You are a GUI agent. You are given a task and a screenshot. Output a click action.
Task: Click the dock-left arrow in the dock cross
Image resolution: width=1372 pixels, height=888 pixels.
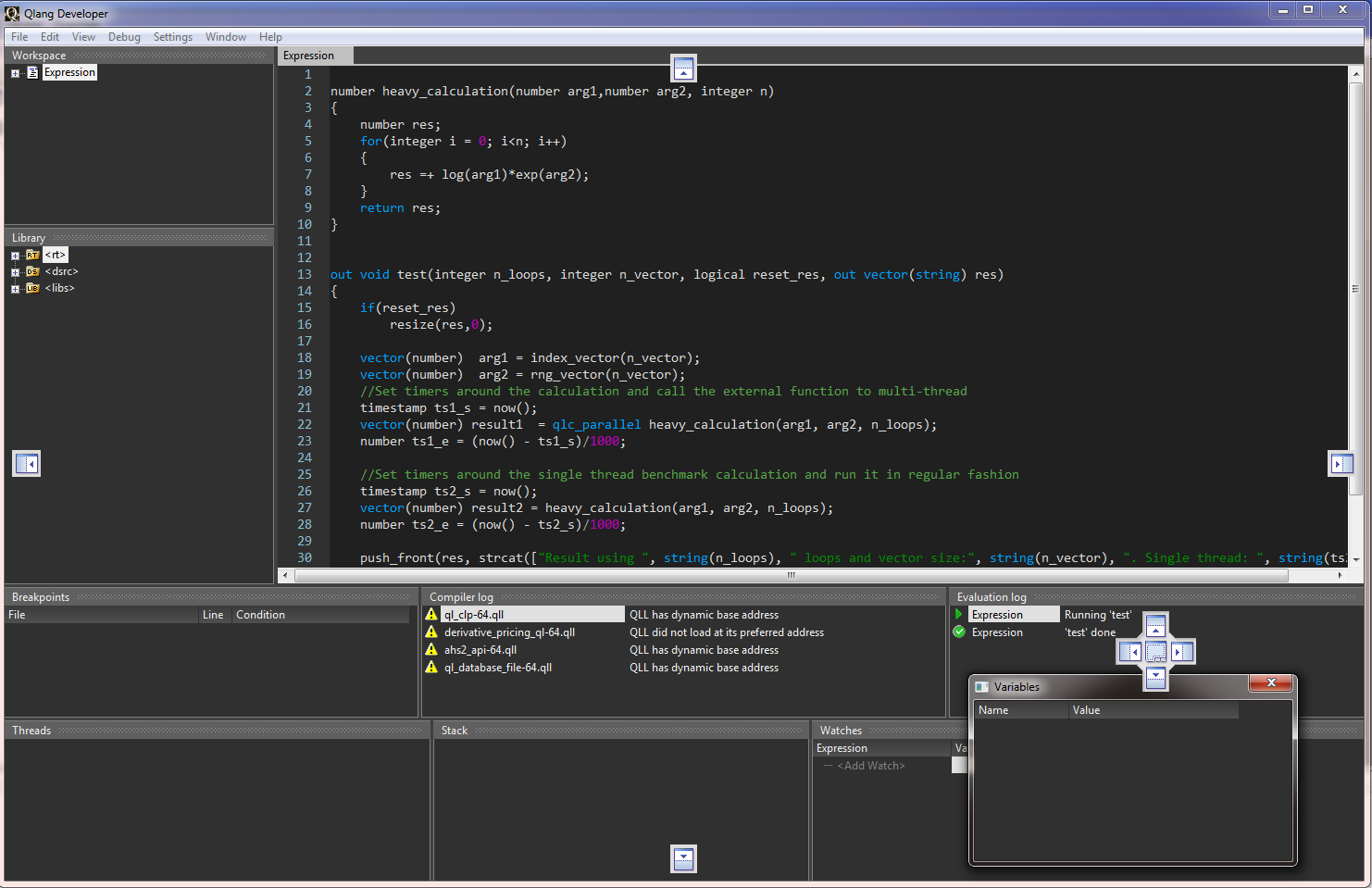pos(1130,652)
